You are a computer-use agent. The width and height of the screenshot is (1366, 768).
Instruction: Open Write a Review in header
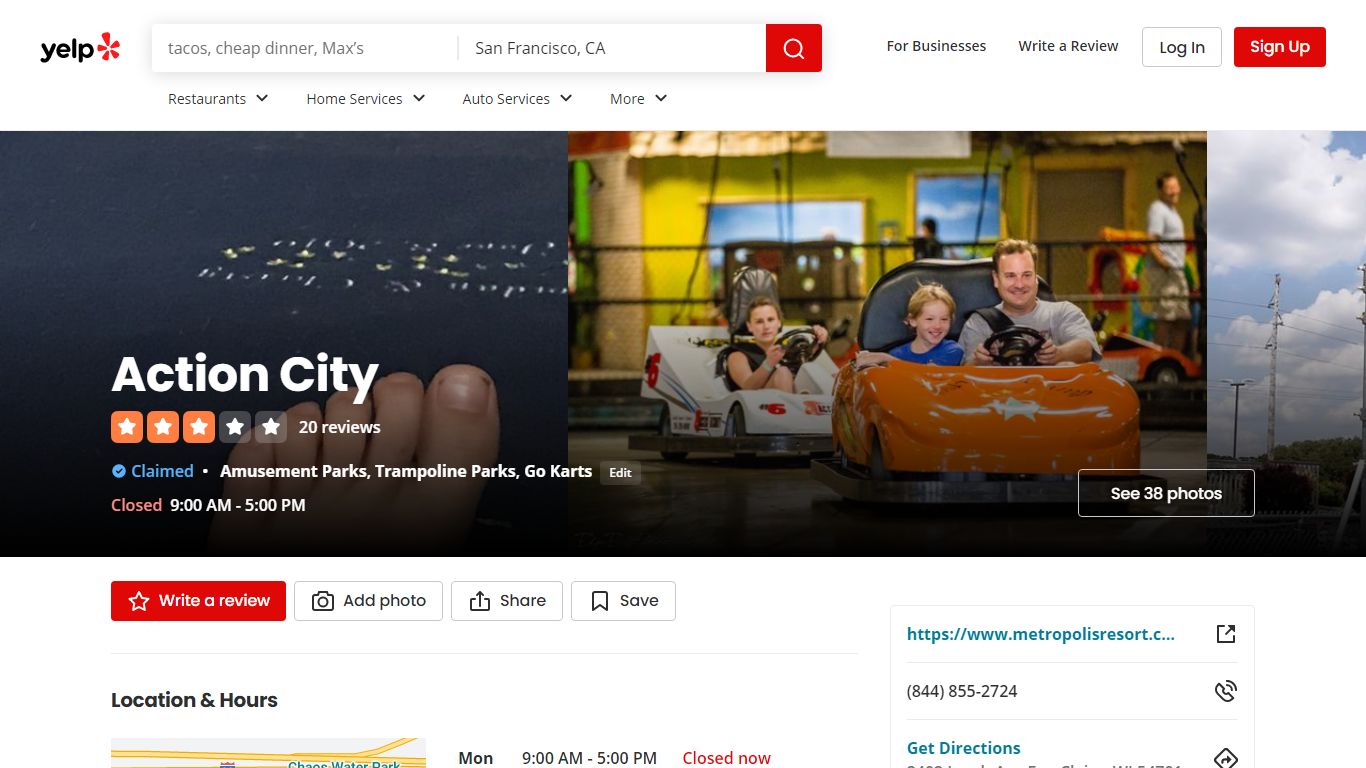pos(1068,46)
